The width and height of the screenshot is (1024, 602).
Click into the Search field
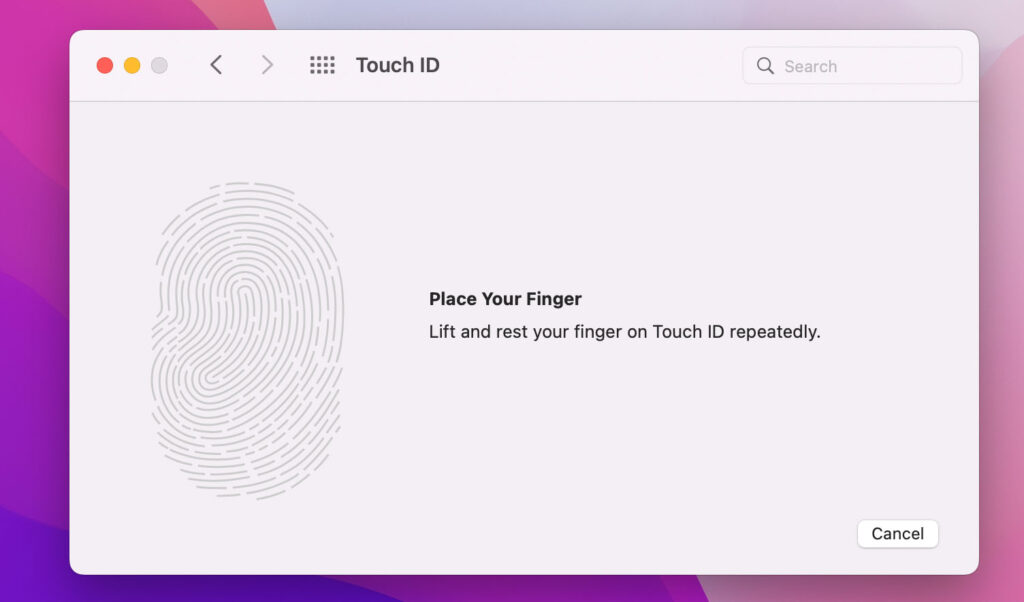pos(852,66)
